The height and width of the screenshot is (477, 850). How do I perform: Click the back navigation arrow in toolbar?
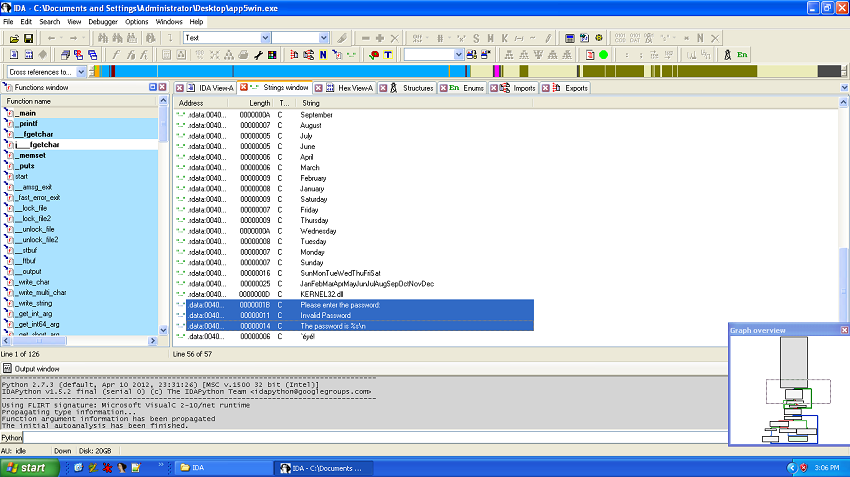point(51,38)
